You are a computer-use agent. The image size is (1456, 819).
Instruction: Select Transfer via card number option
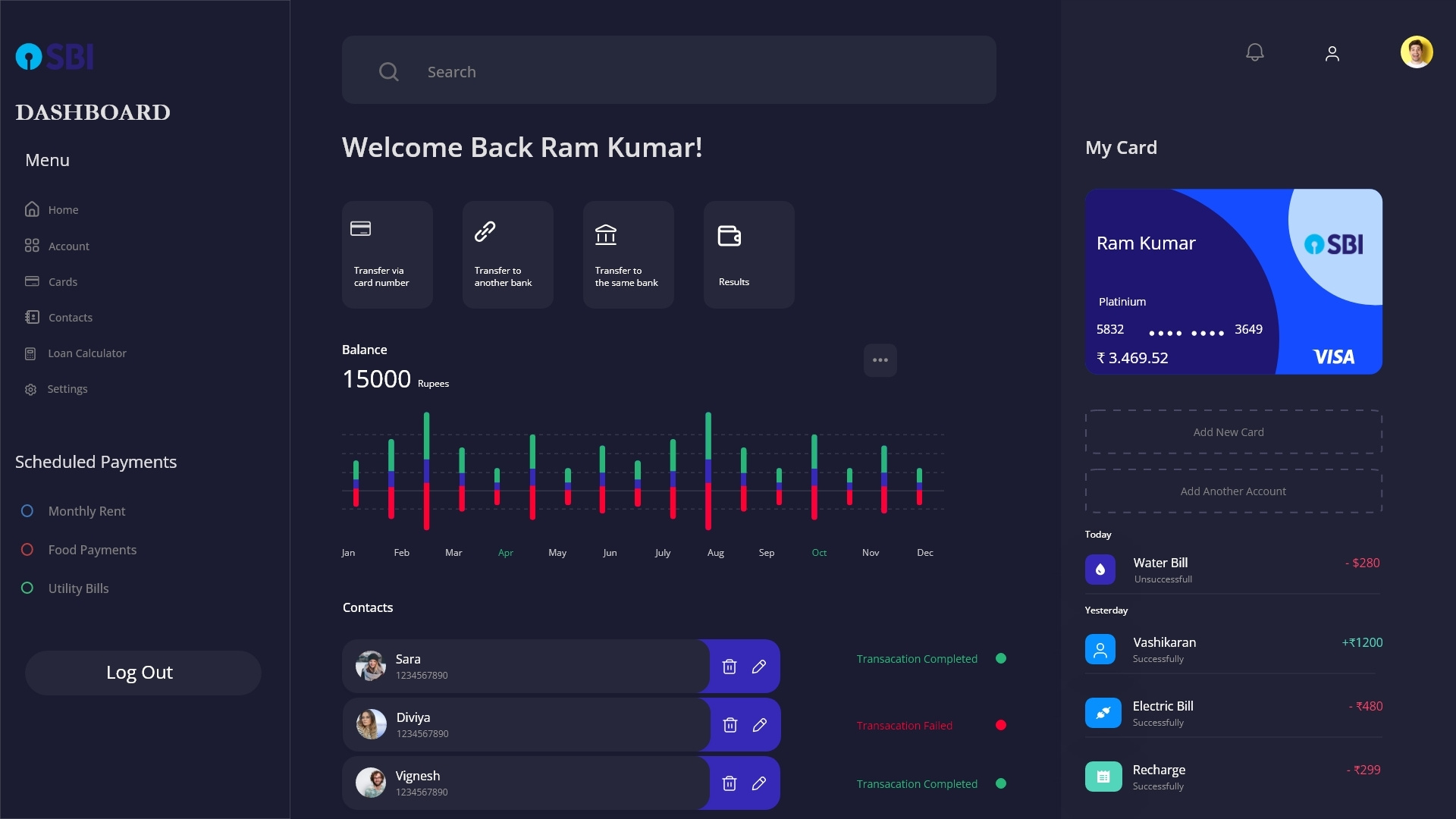point(387,253)
